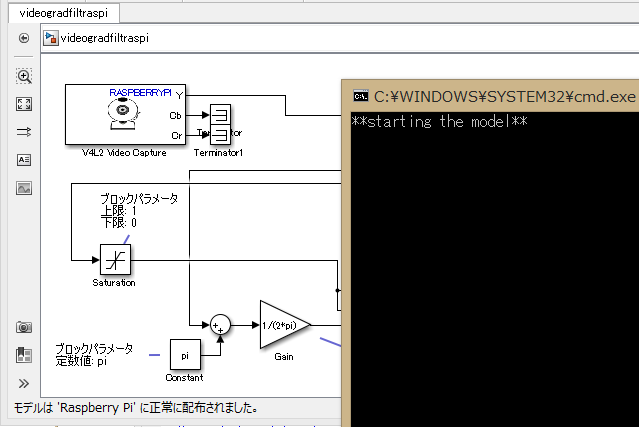Select the Sum circle block

pyautogui.click(x=220, y=324)
